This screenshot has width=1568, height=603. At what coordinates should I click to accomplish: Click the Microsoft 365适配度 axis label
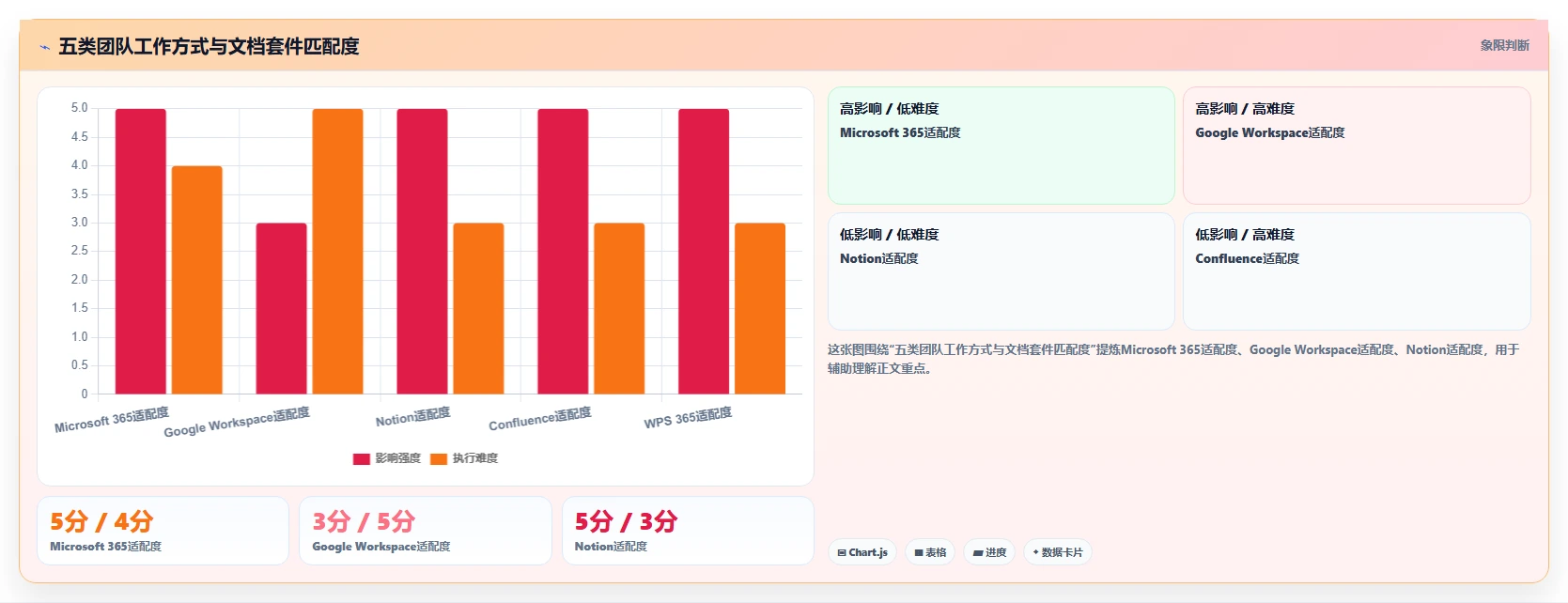(x=112, y=420)
